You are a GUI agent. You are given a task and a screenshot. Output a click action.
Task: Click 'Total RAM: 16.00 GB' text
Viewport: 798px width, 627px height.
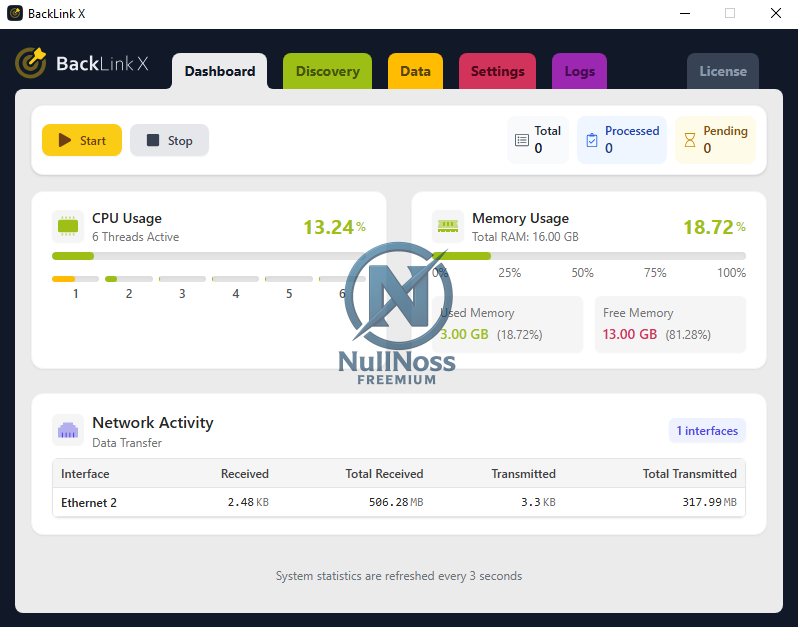(x=525, y=237)
